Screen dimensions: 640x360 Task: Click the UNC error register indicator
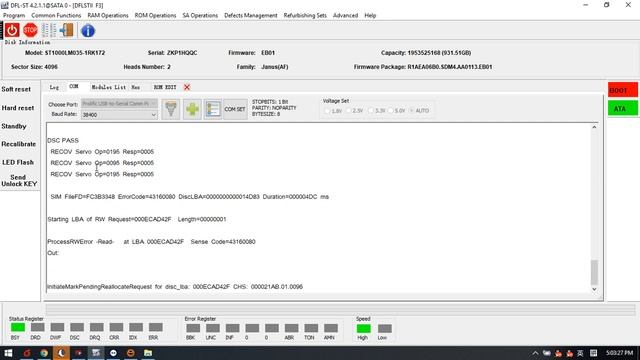coord(213,328)
